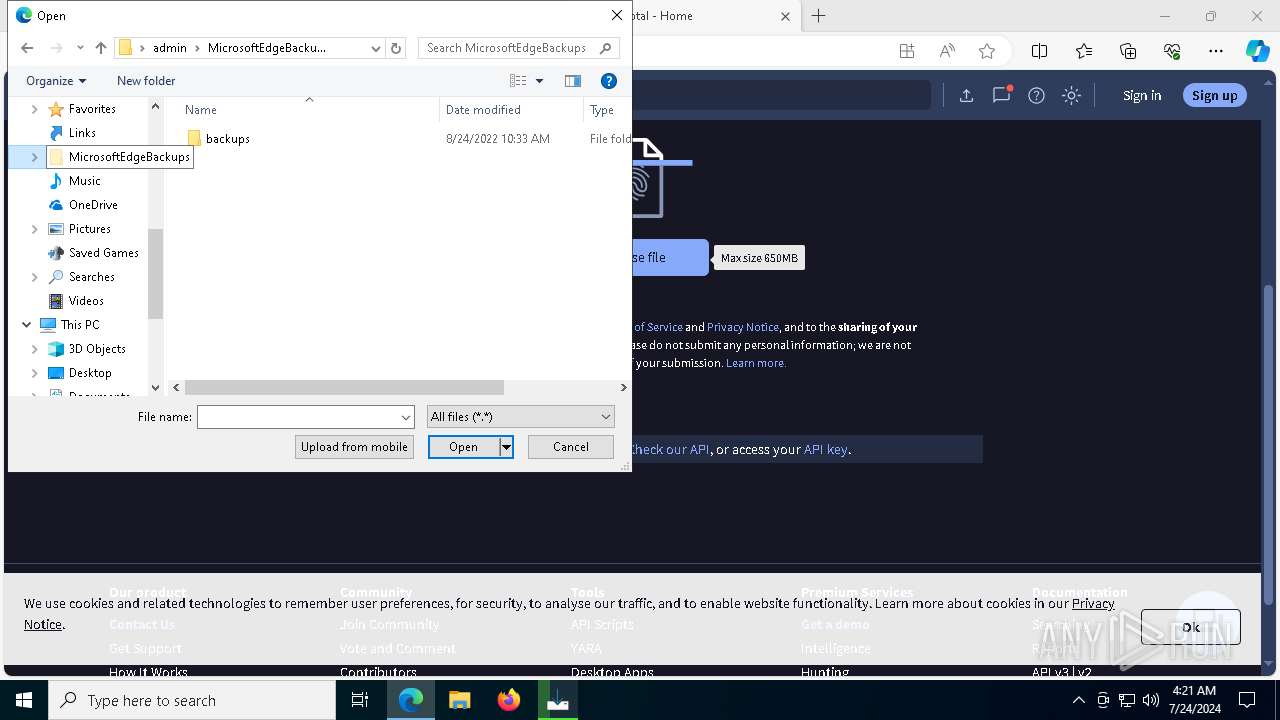Go up one folder level arrow
1280x720 pixels.
click(x=101, y=48)
